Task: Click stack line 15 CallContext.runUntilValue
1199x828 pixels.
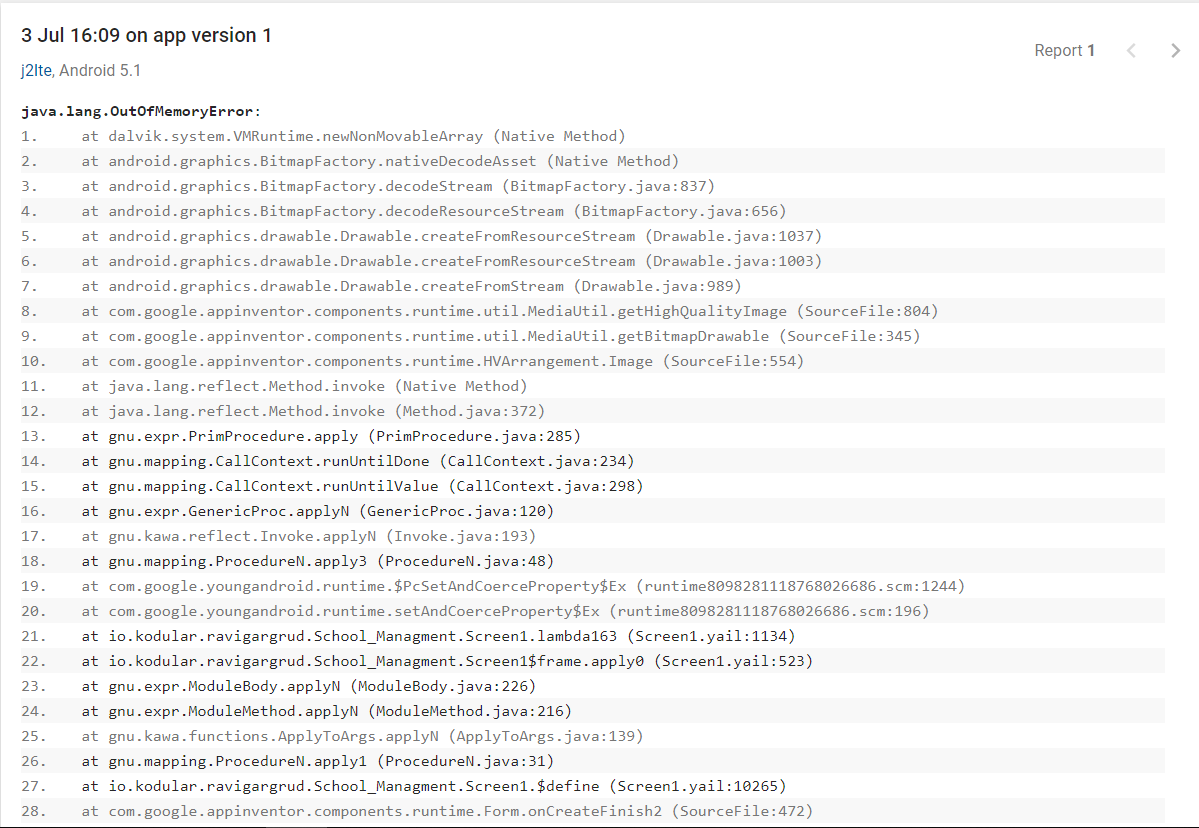Action: coord(362,486)
